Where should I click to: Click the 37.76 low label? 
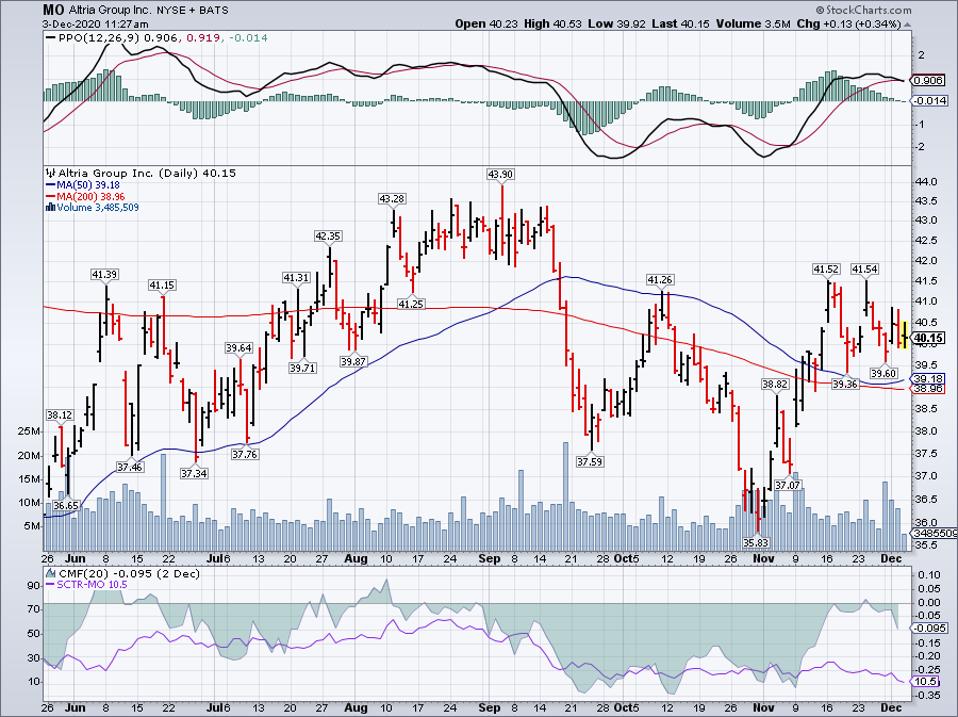pos(245,454)
